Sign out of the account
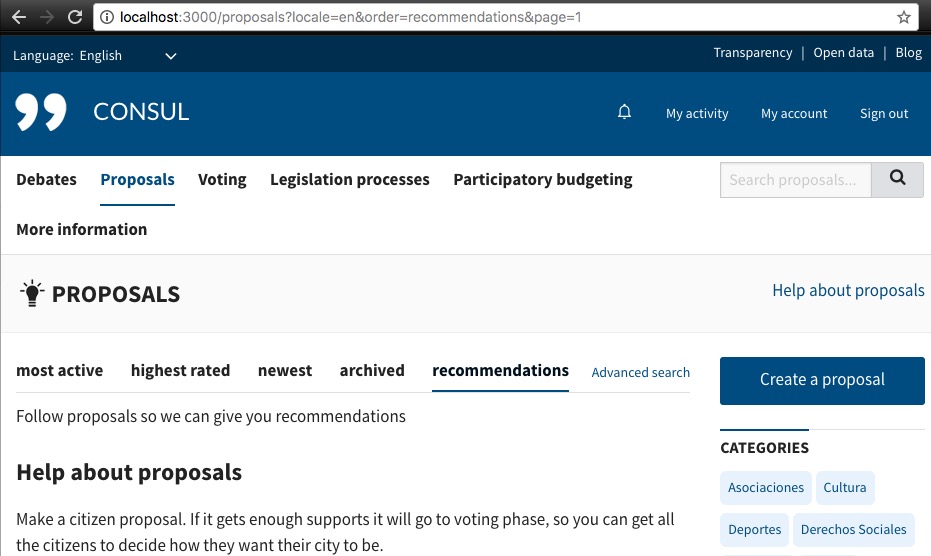The image size is (931, 556). (884, 114)
